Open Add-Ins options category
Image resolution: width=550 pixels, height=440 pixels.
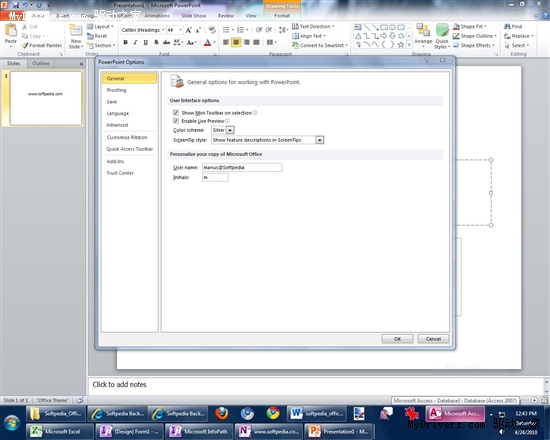pos(129,161)
